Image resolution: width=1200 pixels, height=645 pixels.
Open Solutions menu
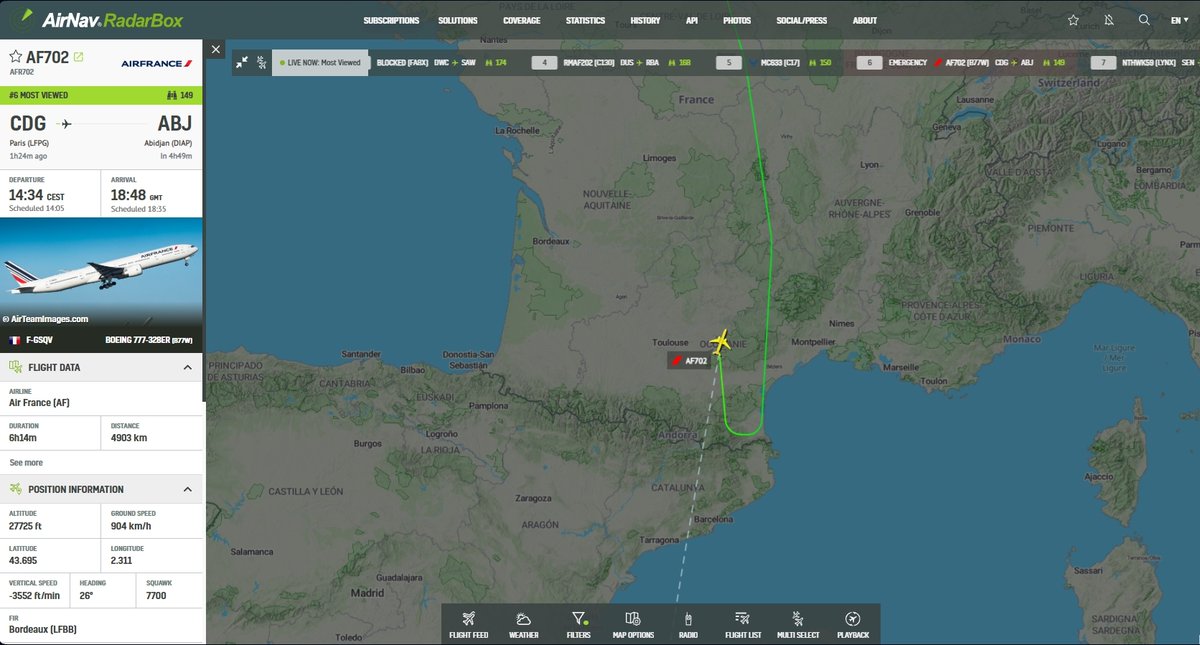point(458,20)
